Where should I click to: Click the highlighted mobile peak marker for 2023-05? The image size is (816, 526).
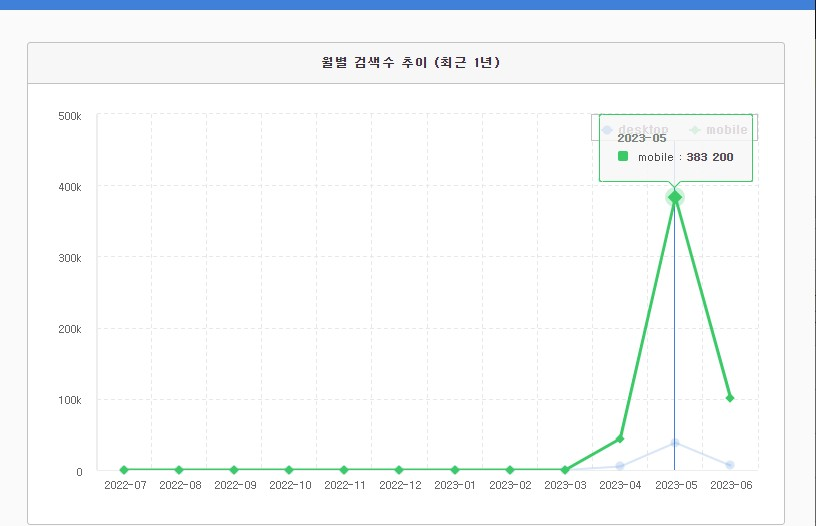675,197
